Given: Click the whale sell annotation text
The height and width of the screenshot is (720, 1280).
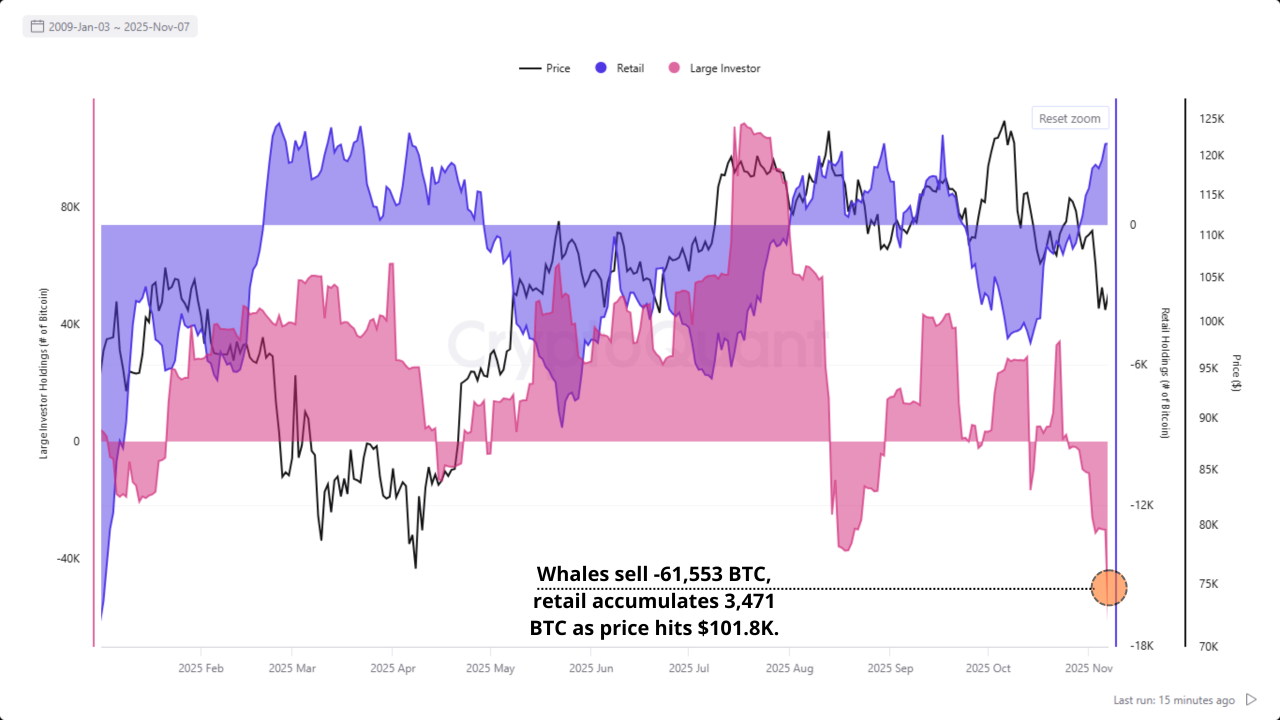Looking at the screenshot, I should (x=654, y=602).
